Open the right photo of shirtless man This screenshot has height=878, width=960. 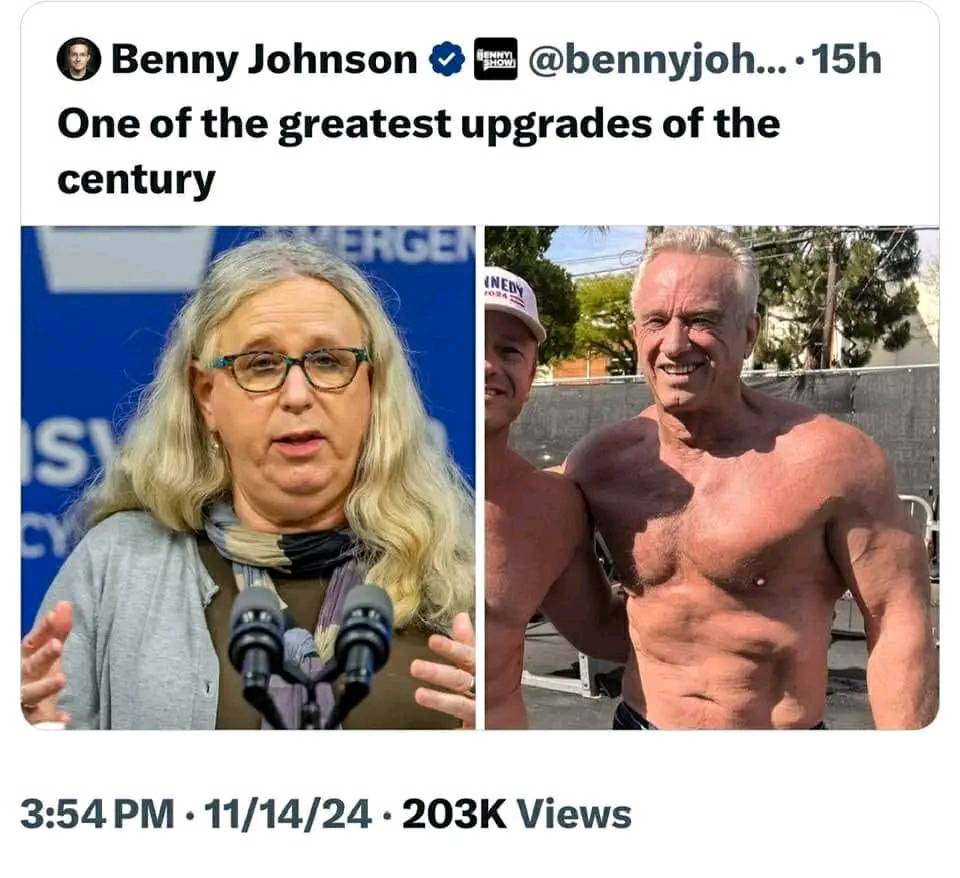(712, 478)
